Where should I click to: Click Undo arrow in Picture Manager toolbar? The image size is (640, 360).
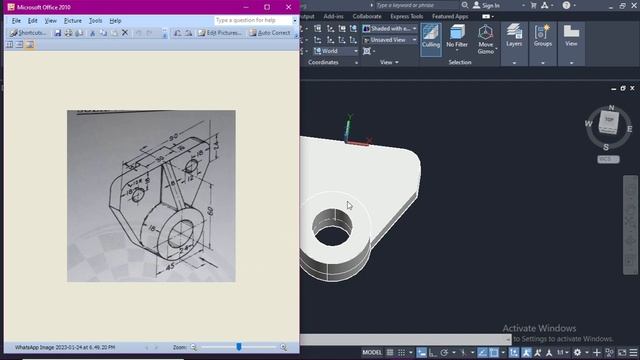click(138, 33)
